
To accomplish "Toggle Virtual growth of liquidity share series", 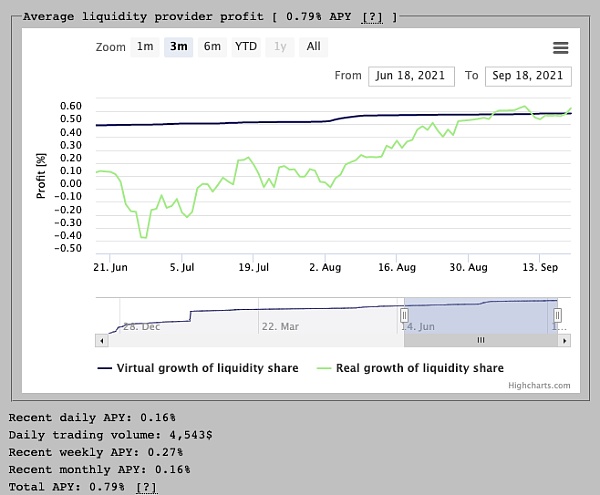I will tap(198, 368).
